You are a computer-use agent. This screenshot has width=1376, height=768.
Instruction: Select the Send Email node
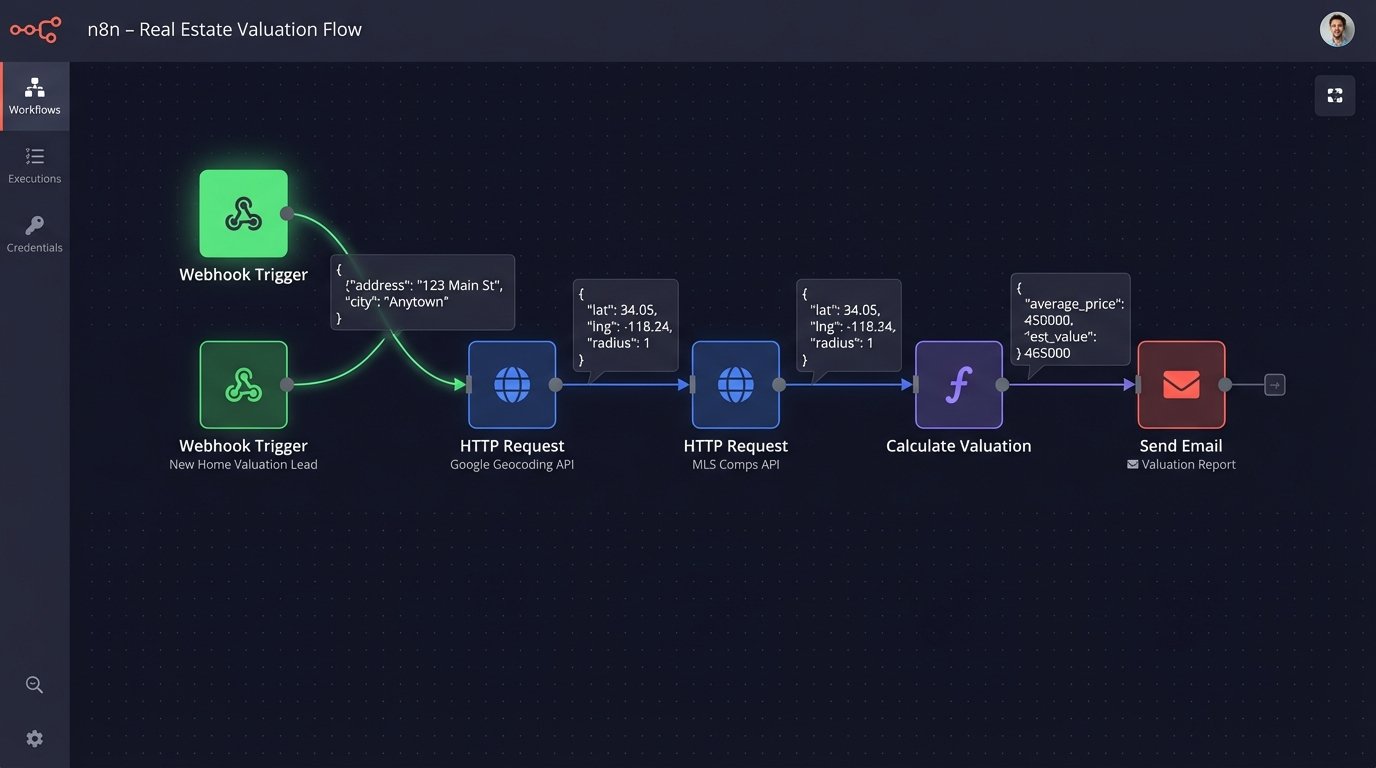click(x=1181, y=385)
